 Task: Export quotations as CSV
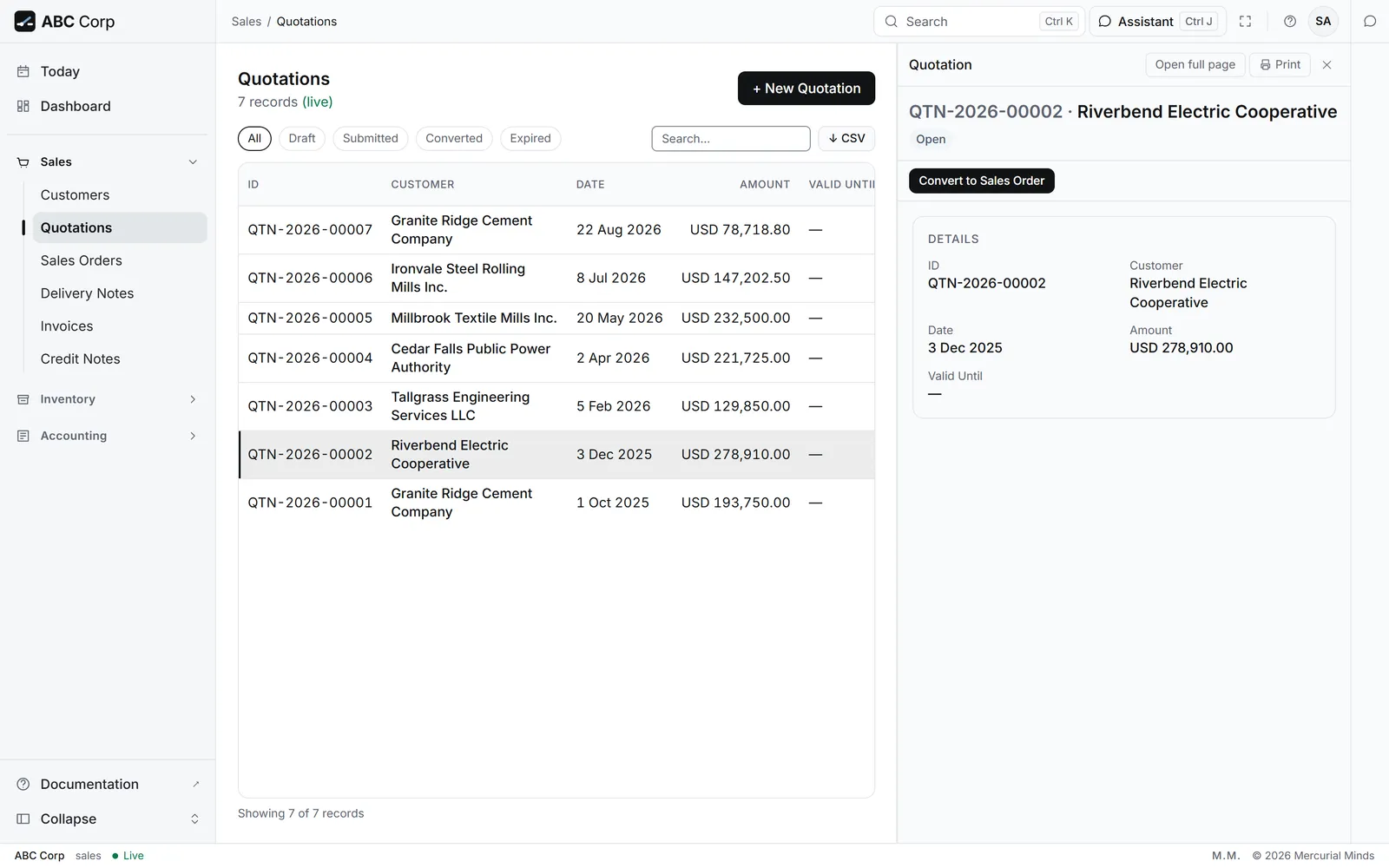pyautogui.click(x=846, y=139)
